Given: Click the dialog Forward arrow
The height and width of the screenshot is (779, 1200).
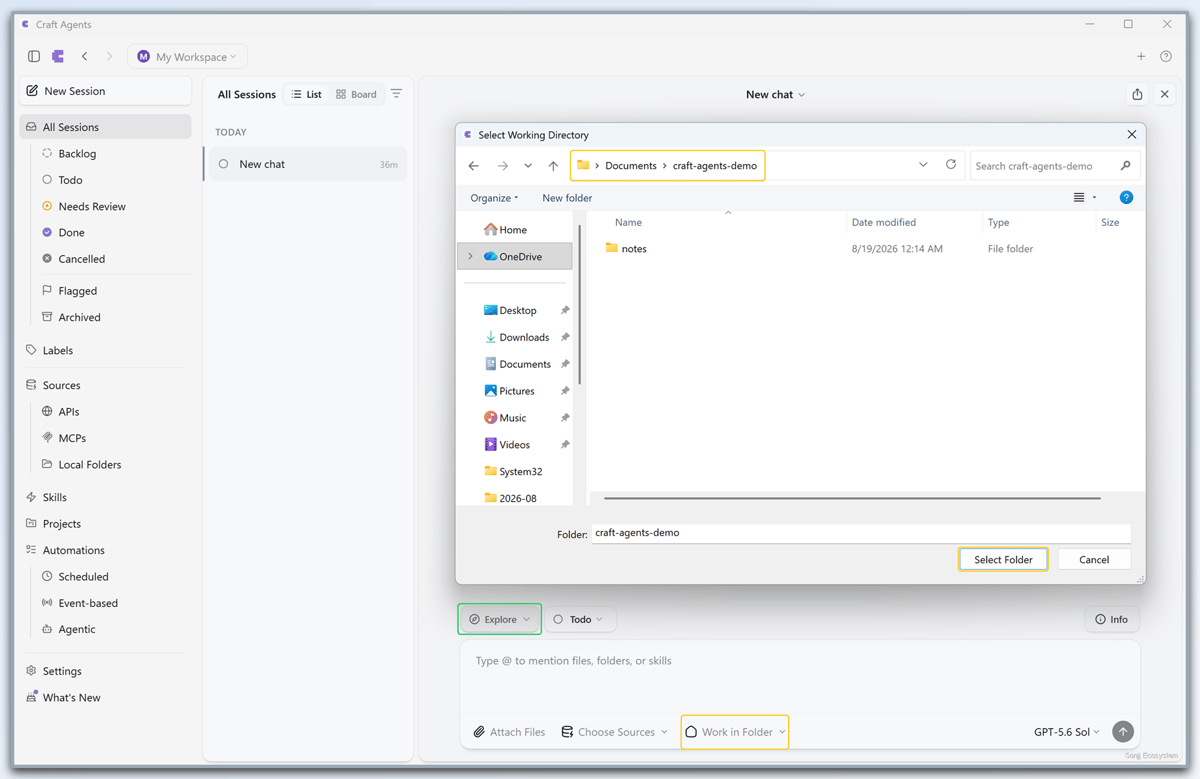Looking at the screenshot, I should click(503, 166).
